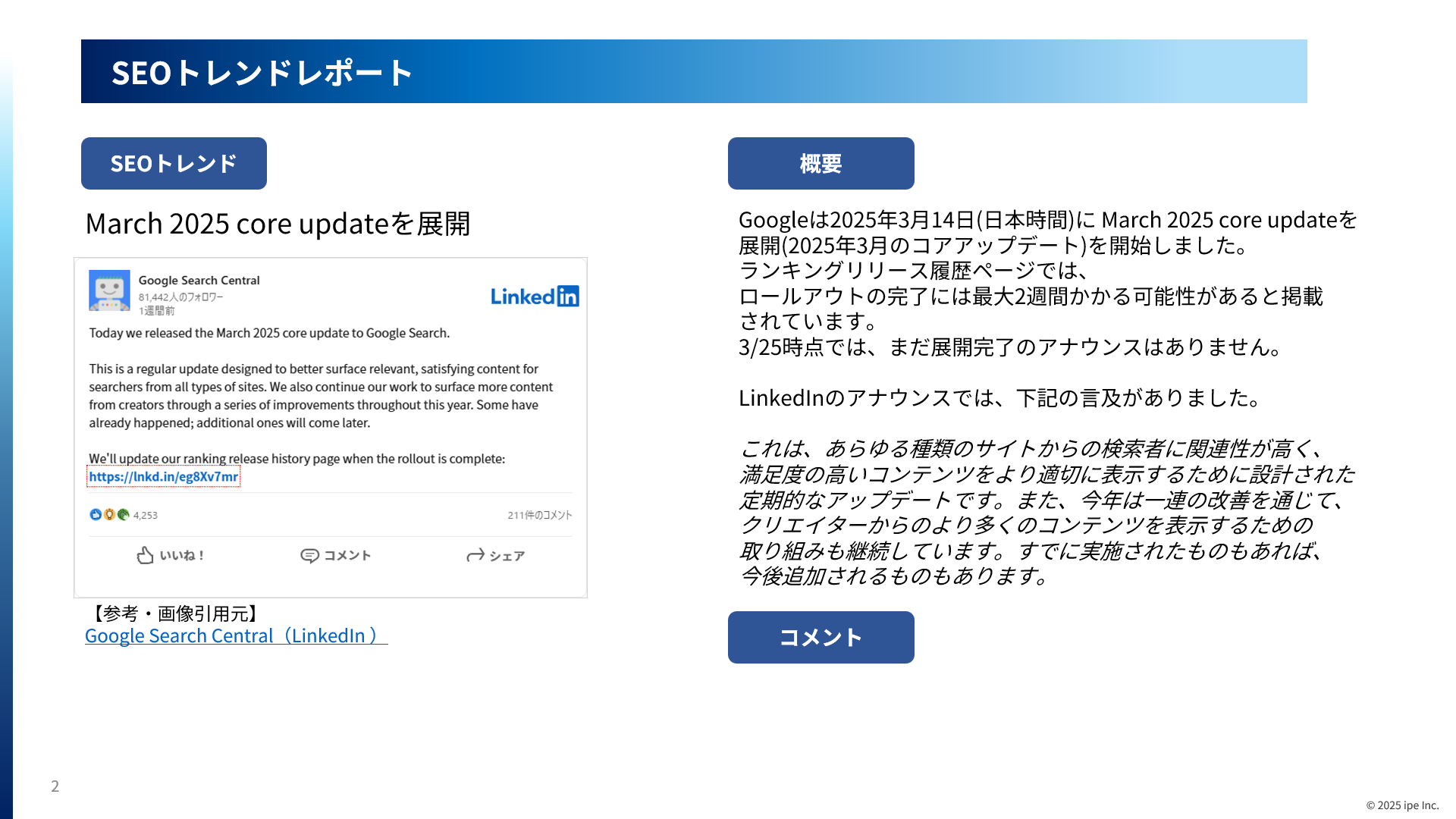The image size is (1456, 819).
Task: Click the Google Search Central account name
Action: tap(199, 280)
